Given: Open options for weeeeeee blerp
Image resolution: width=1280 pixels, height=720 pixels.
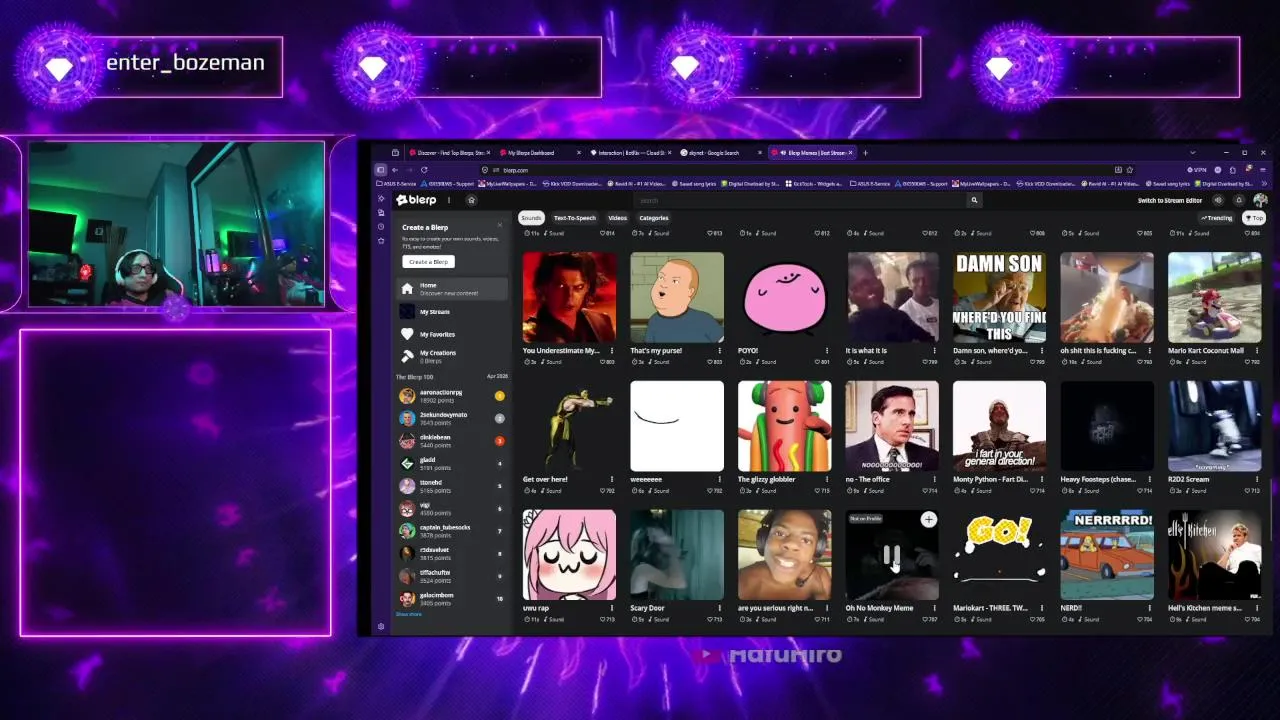Looking at the screenshot, I should tap(719, 479).
